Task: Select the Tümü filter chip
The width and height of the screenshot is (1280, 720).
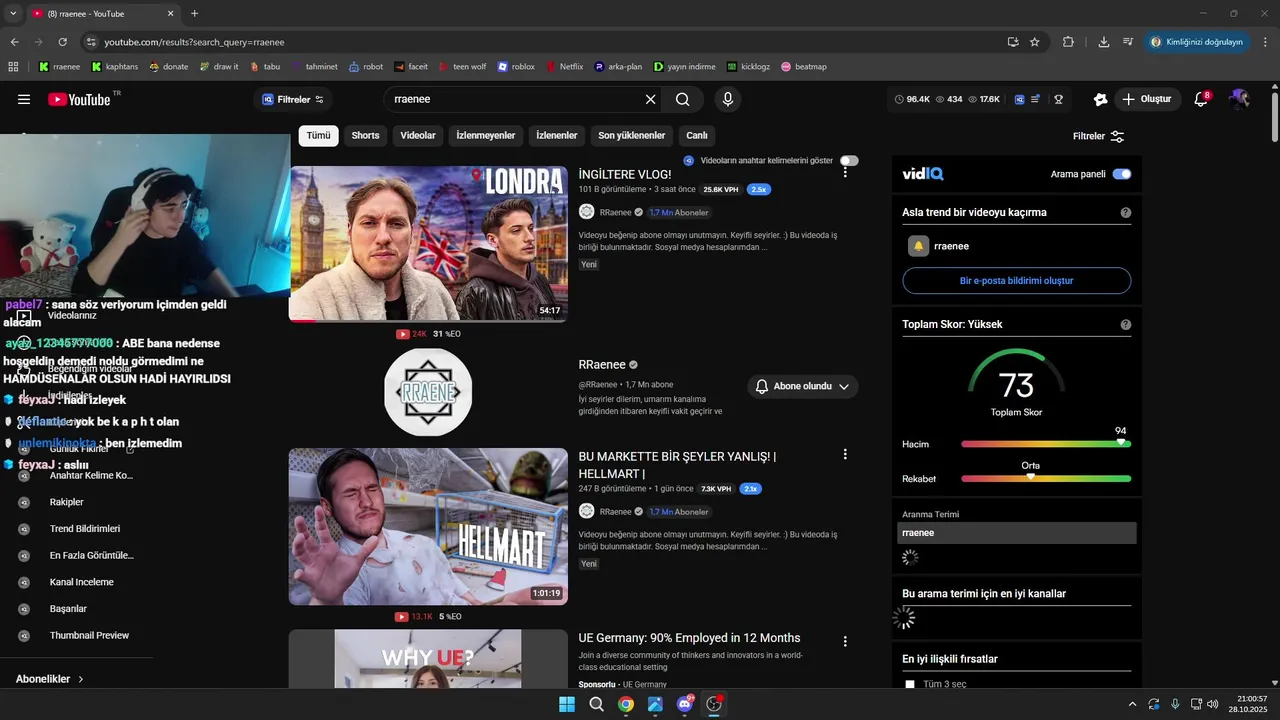Action: click(318, 136)
